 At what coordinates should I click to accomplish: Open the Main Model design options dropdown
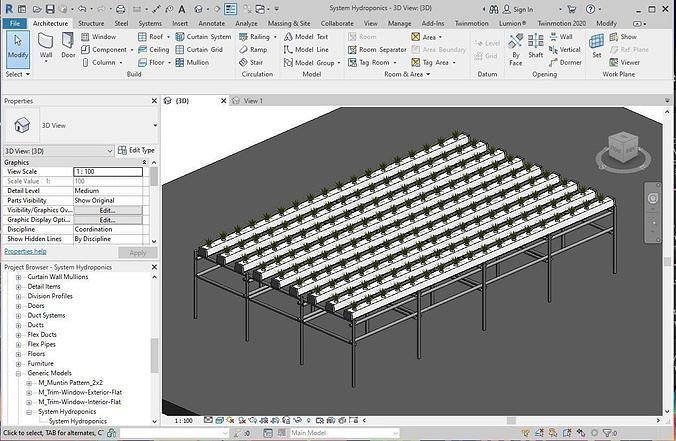344,433
